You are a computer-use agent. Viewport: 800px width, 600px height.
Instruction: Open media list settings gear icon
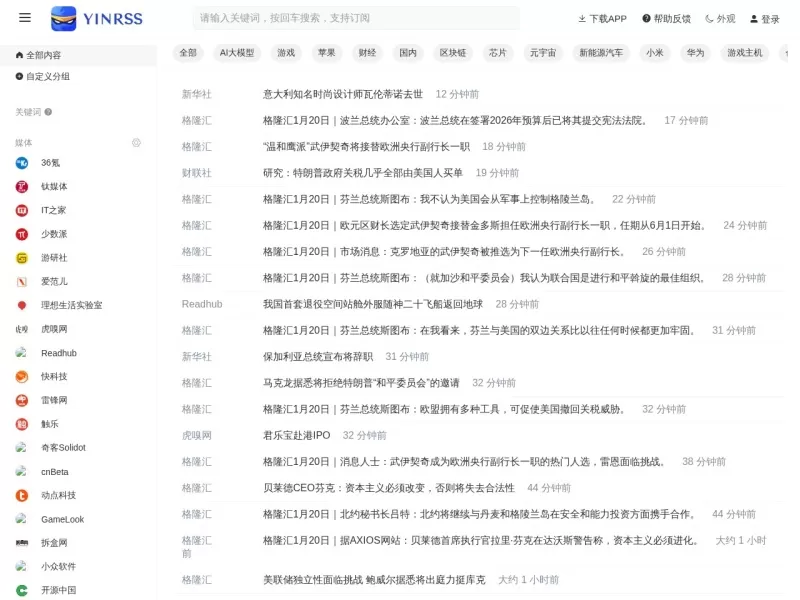[x=137, y=143]
